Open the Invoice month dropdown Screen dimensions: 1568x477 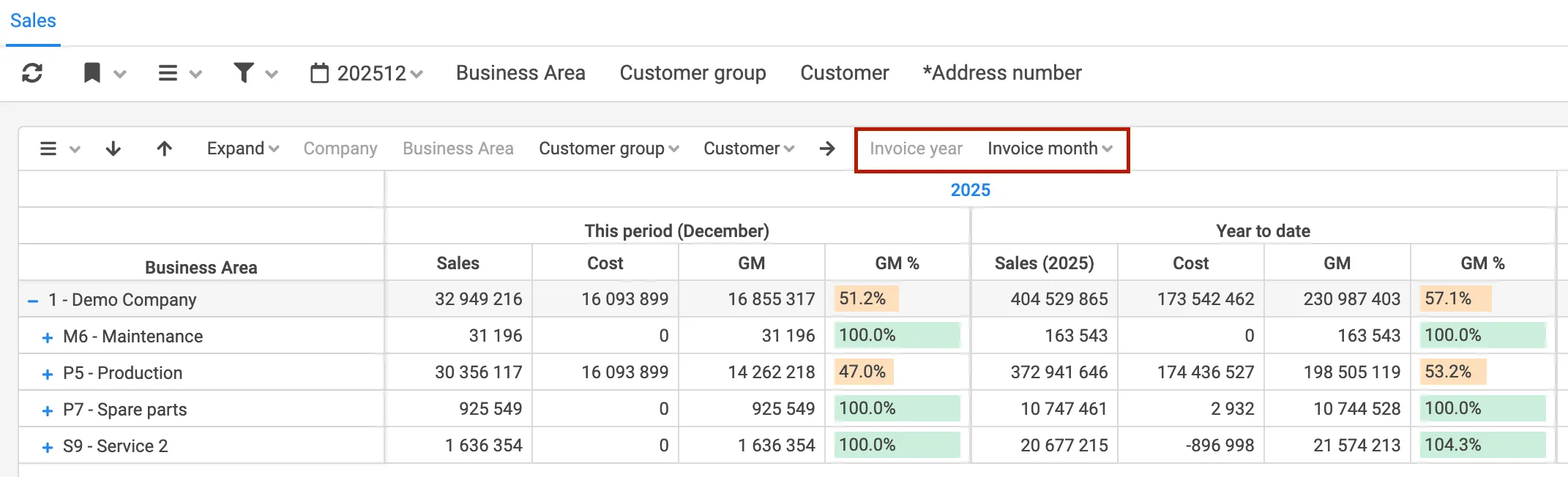tap(1049, 149)
